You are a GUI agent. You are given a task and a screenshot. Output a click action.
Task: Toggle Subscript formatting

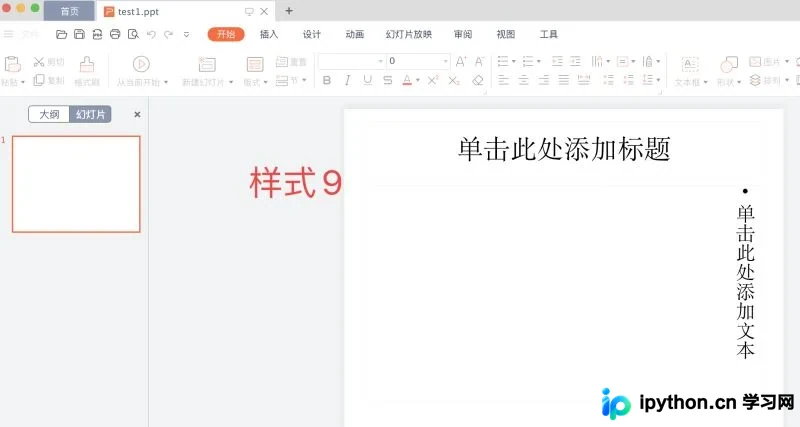click(454, 80)
